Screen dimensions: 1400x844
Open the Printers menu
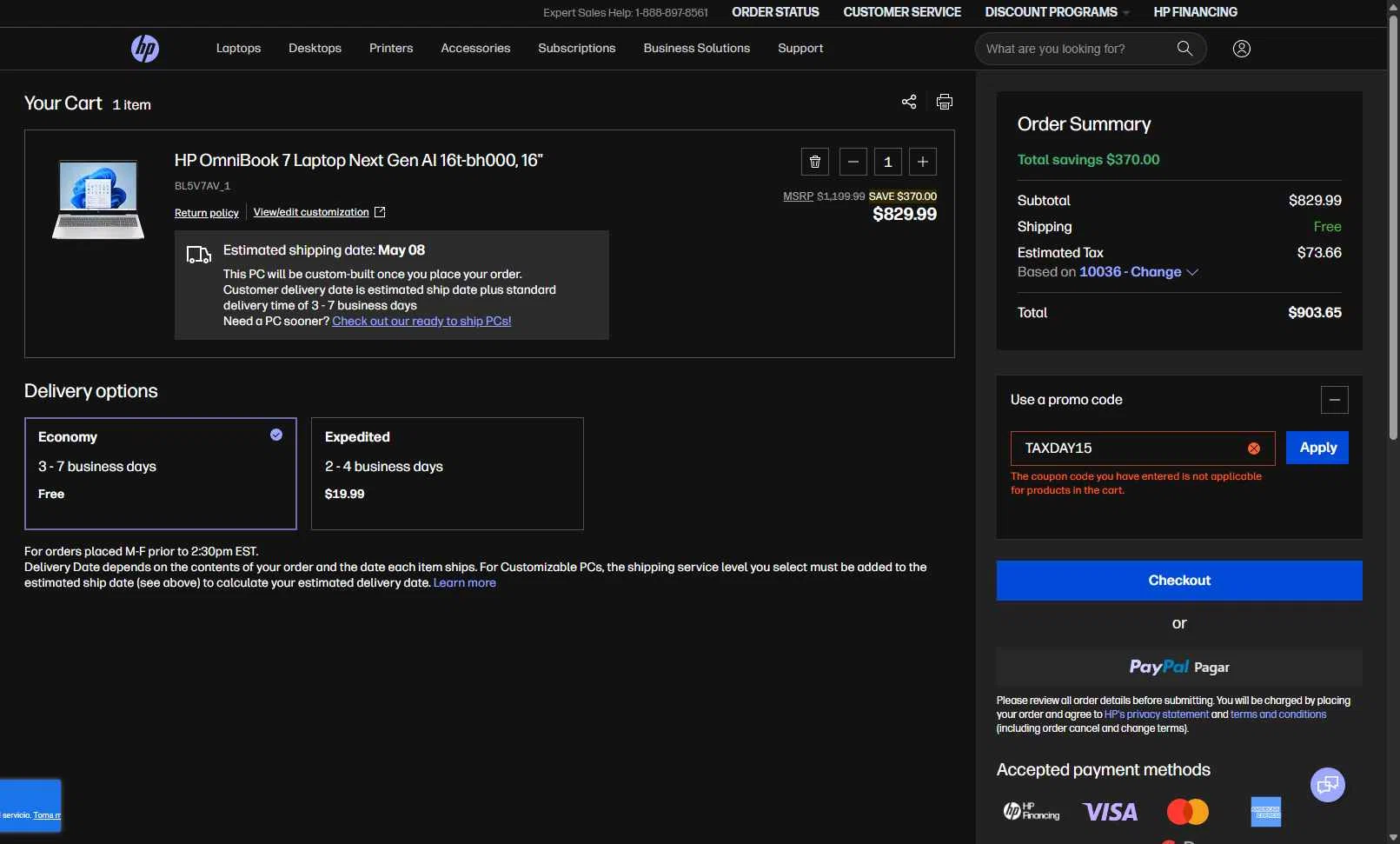click(391, 49)
